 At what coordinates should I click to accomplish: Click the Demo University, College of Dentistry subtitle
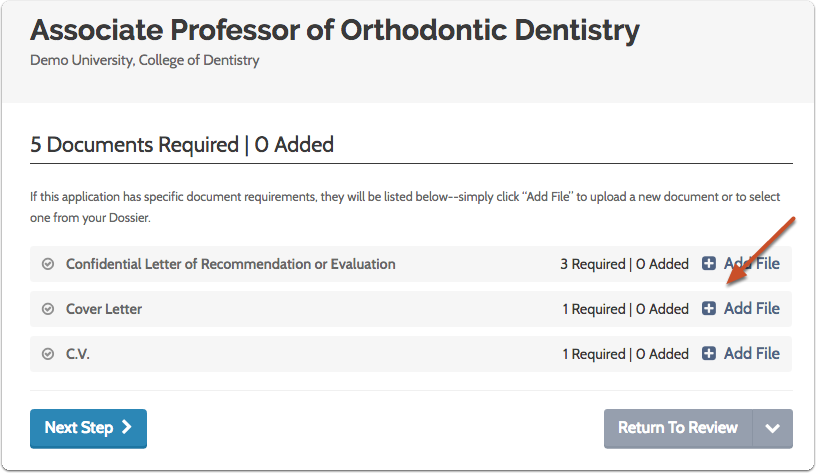145,60
